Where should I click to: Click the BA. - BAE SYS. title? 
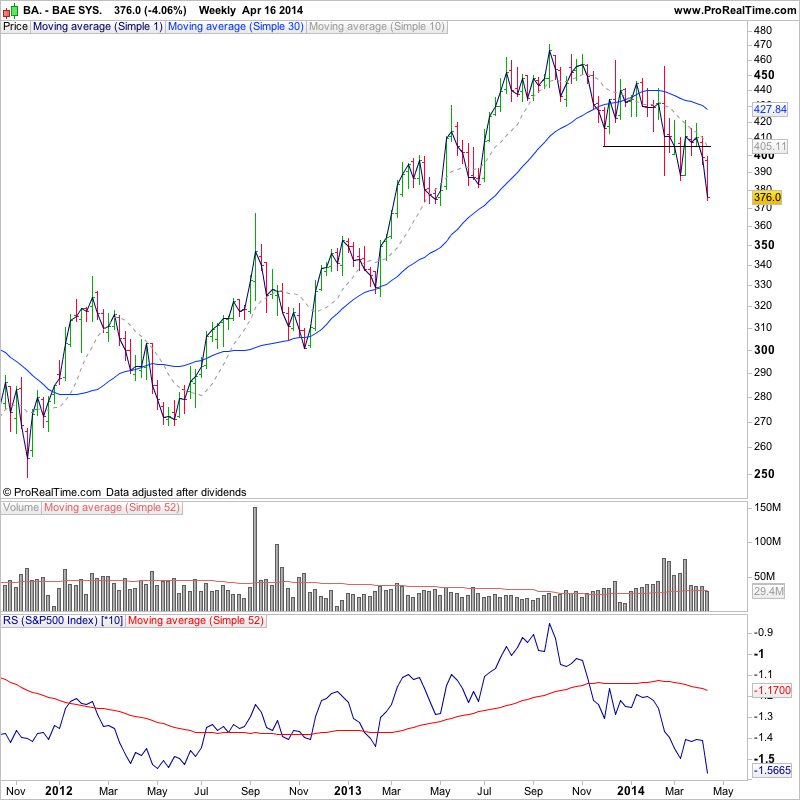point(62,10)
